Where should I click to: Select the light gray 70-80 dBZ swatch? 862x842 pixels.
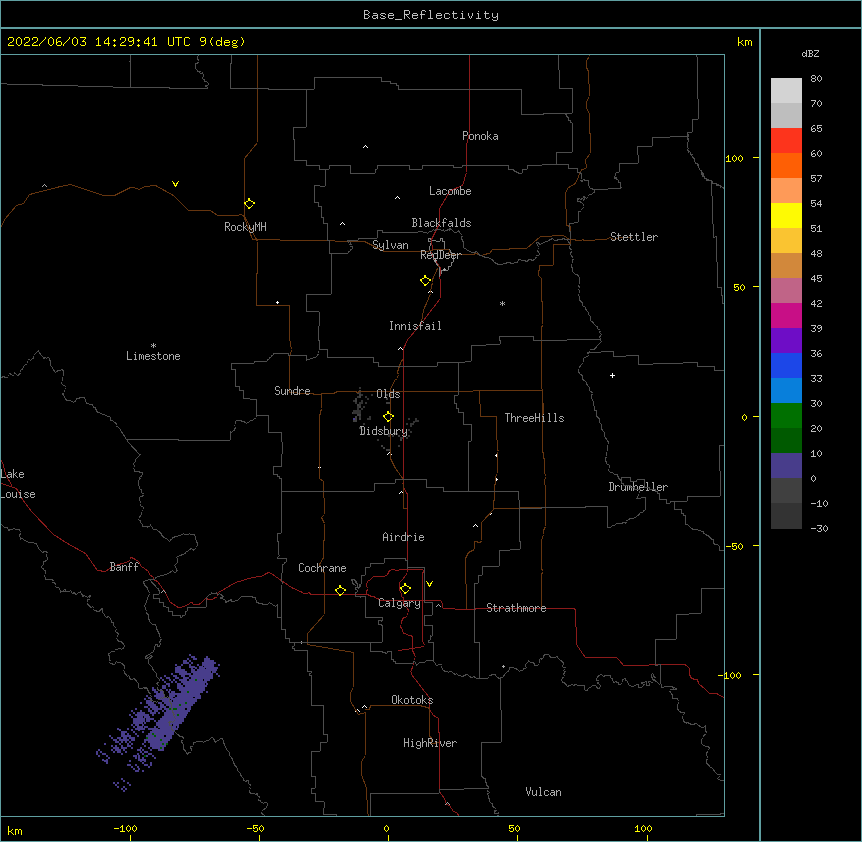(x=786, y=91)
